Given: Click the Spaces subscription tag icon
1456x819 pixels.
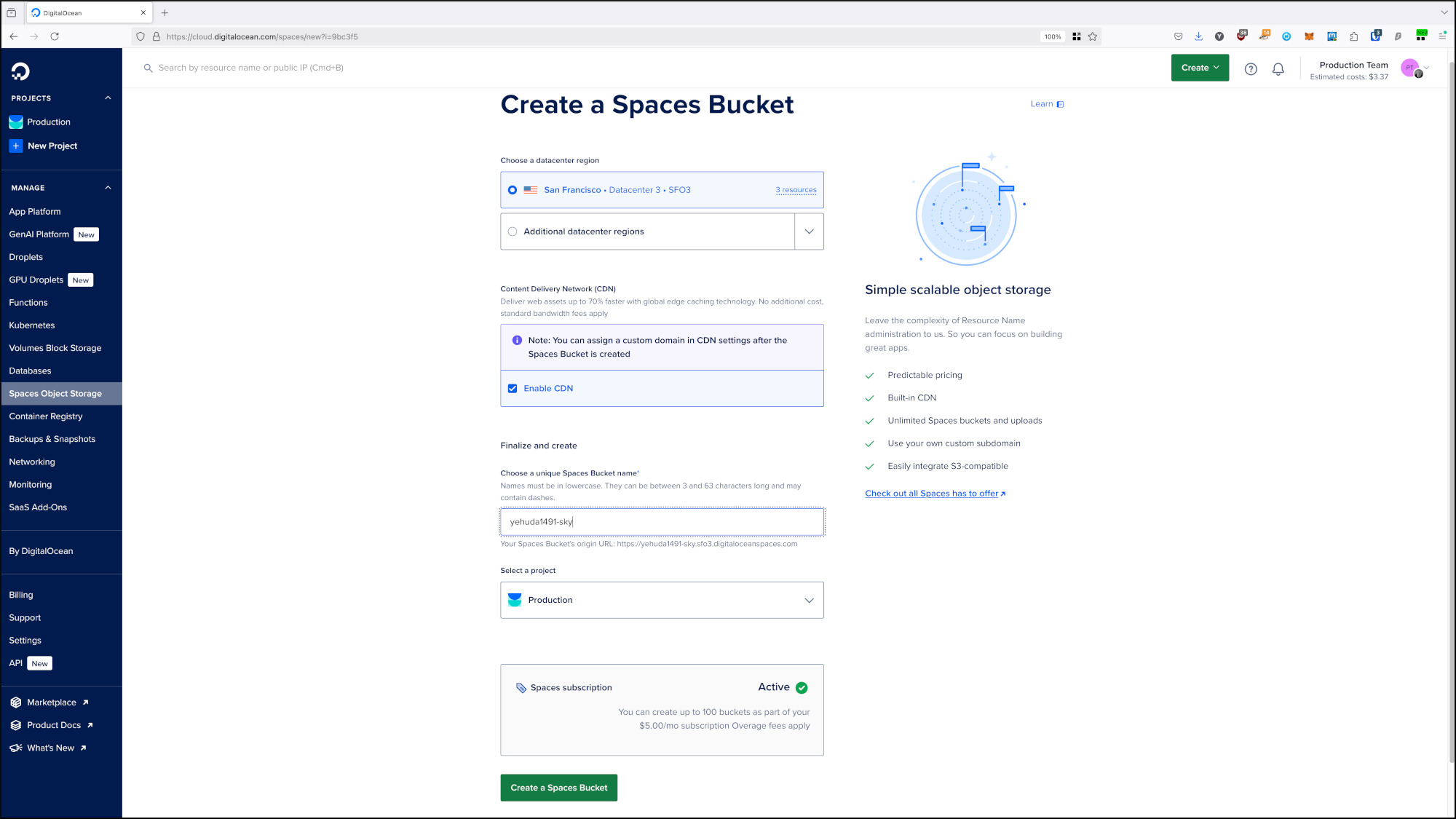Looking at the screenshot, I should pos(521,688).
